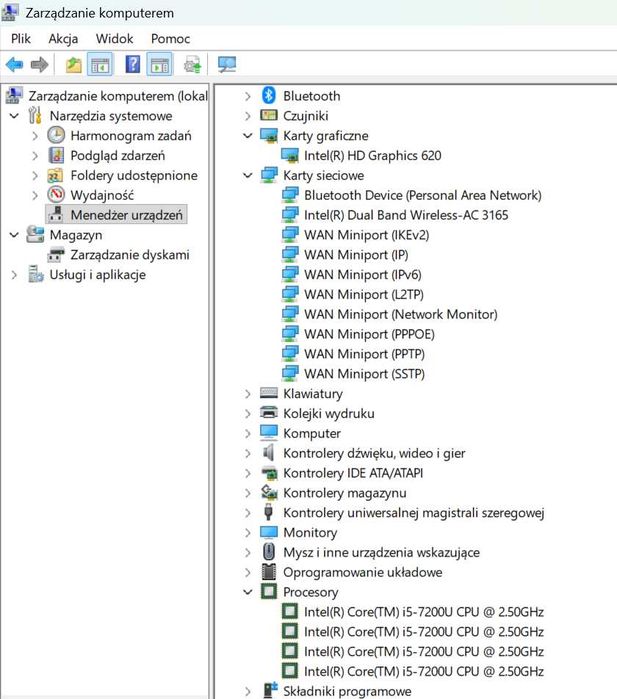Click the Zarządzanie dyskami drive icon
617x699 pixels.
56,255
